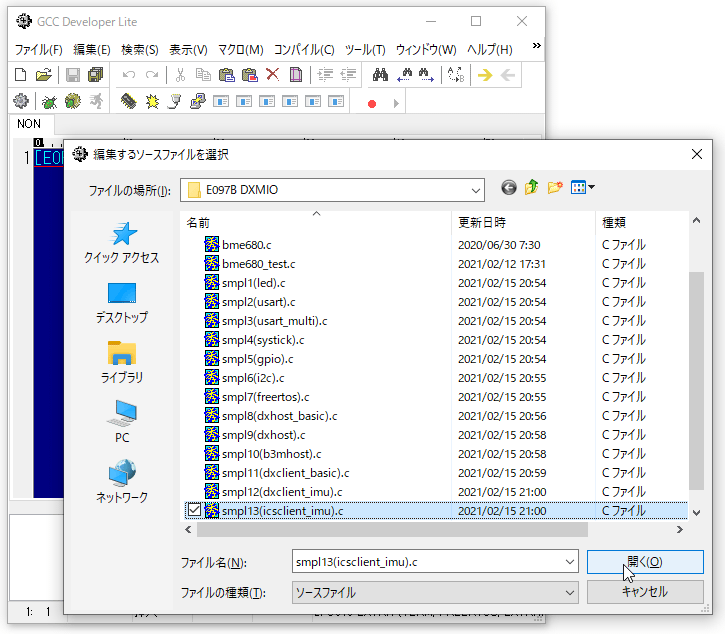
Task: Click the red record macro icon
Action: 372,103
